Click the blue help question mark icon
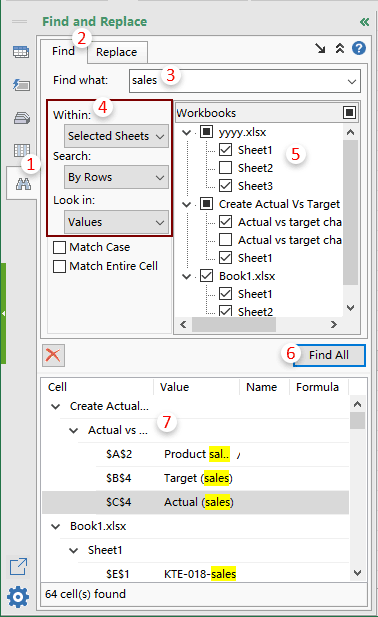 358,48
